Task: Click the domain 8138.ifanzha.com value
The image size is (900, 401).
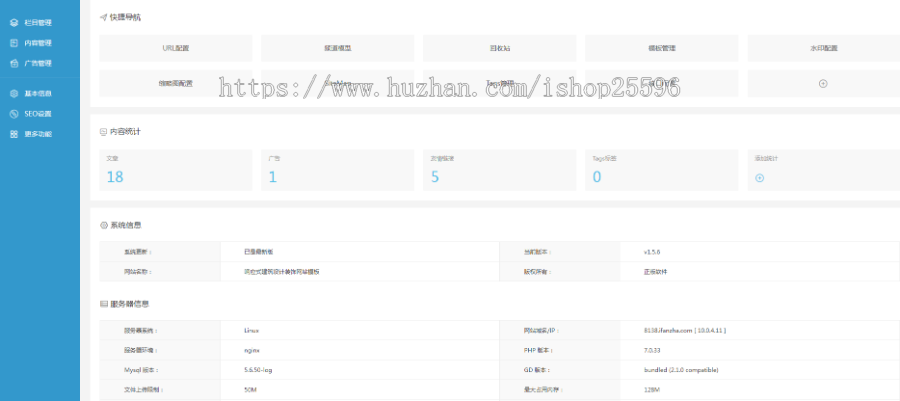Action: click(685, 330)
